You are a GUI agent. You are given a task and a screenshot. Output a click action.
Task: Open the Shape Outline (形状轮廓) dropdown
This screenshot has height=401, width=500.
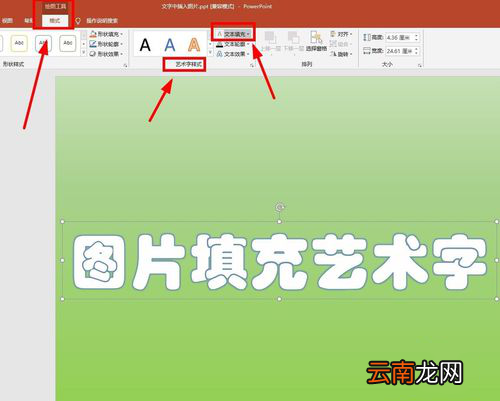106,44
